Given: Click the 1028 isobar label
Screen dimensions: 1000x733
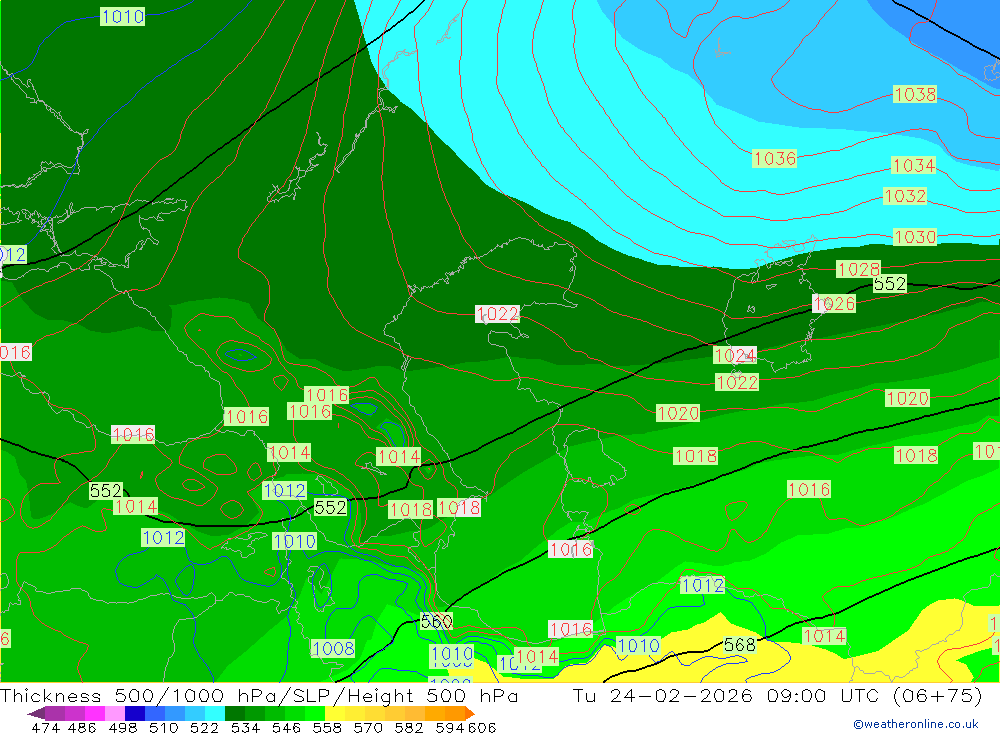Looking at the screenshot, I should 858,269.
